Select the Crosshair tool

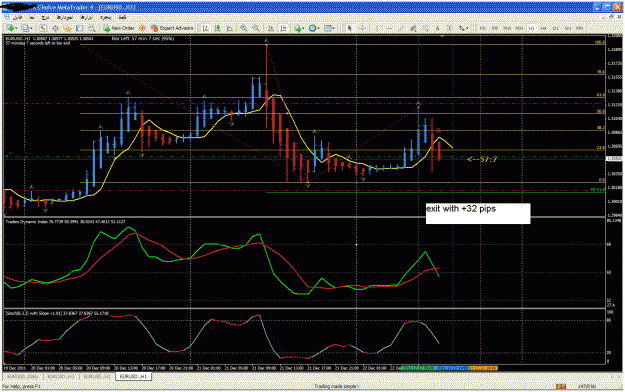[362, 28]
